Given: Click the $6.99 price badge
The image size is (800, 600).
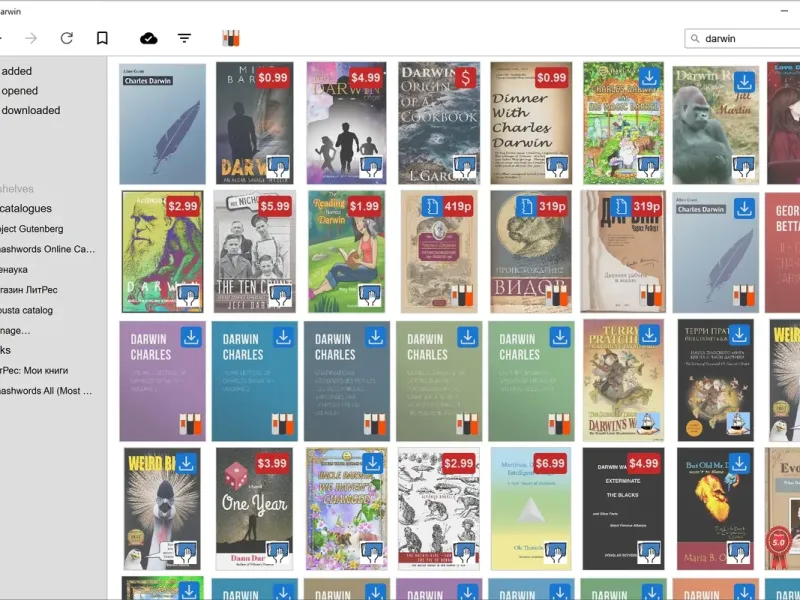Looking at the screenshot, I should [x=550, y=463].
